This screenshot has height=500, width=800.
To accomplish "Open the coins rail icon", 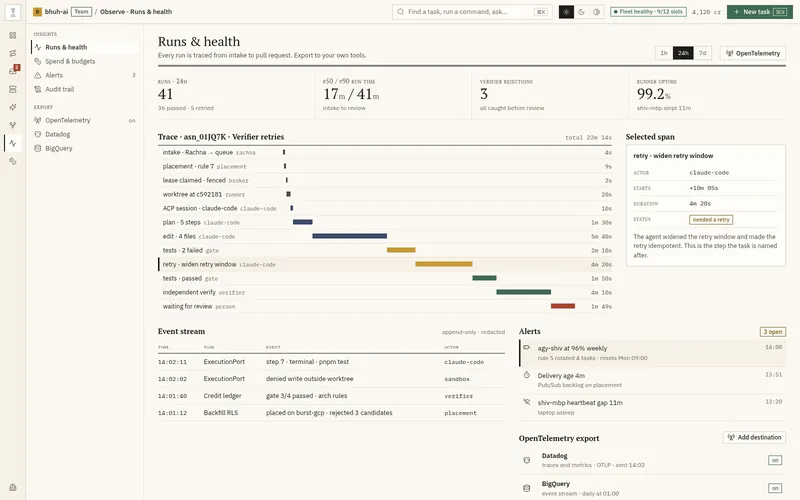I will pyautogui.click(x=13, y=161).
